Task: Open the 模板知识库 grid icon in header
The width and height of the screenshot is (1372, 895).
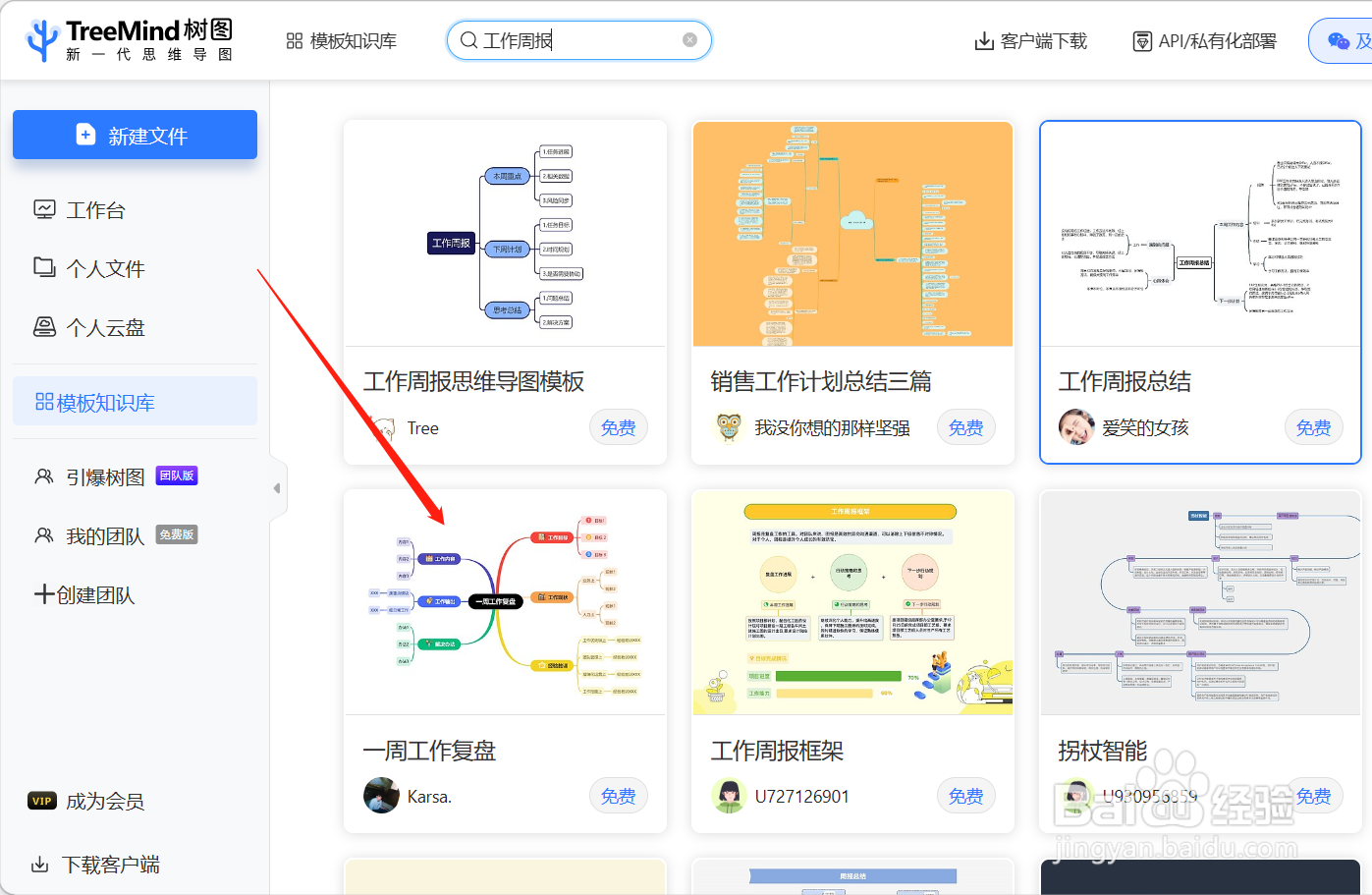Action: 295,41
